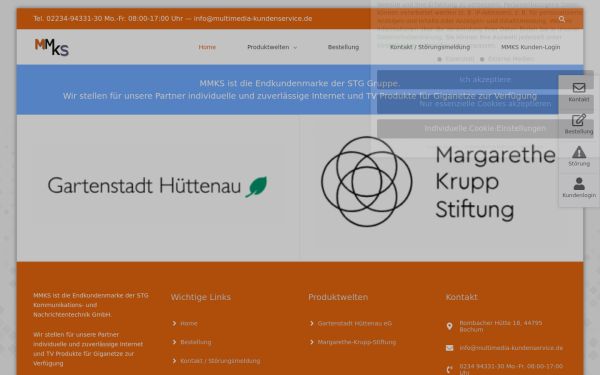Click chevron beside footer Bestellung link
This screenshot has height=375, width=600.
174,342
